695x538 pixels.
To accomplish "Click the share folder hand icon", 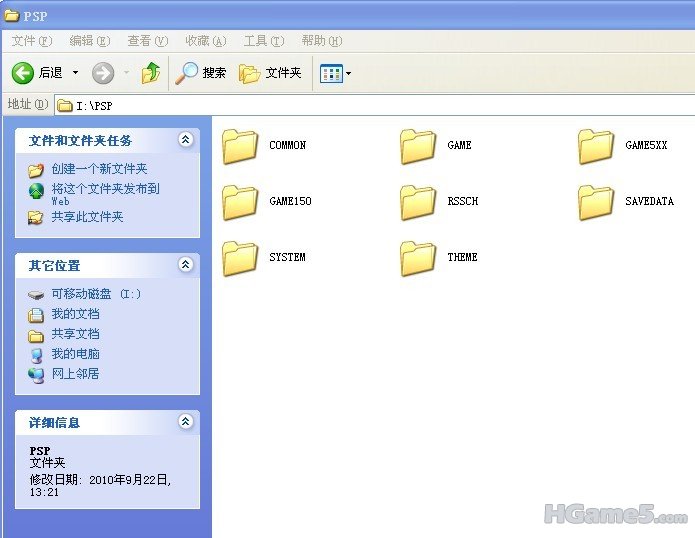I will coord(35,217).
